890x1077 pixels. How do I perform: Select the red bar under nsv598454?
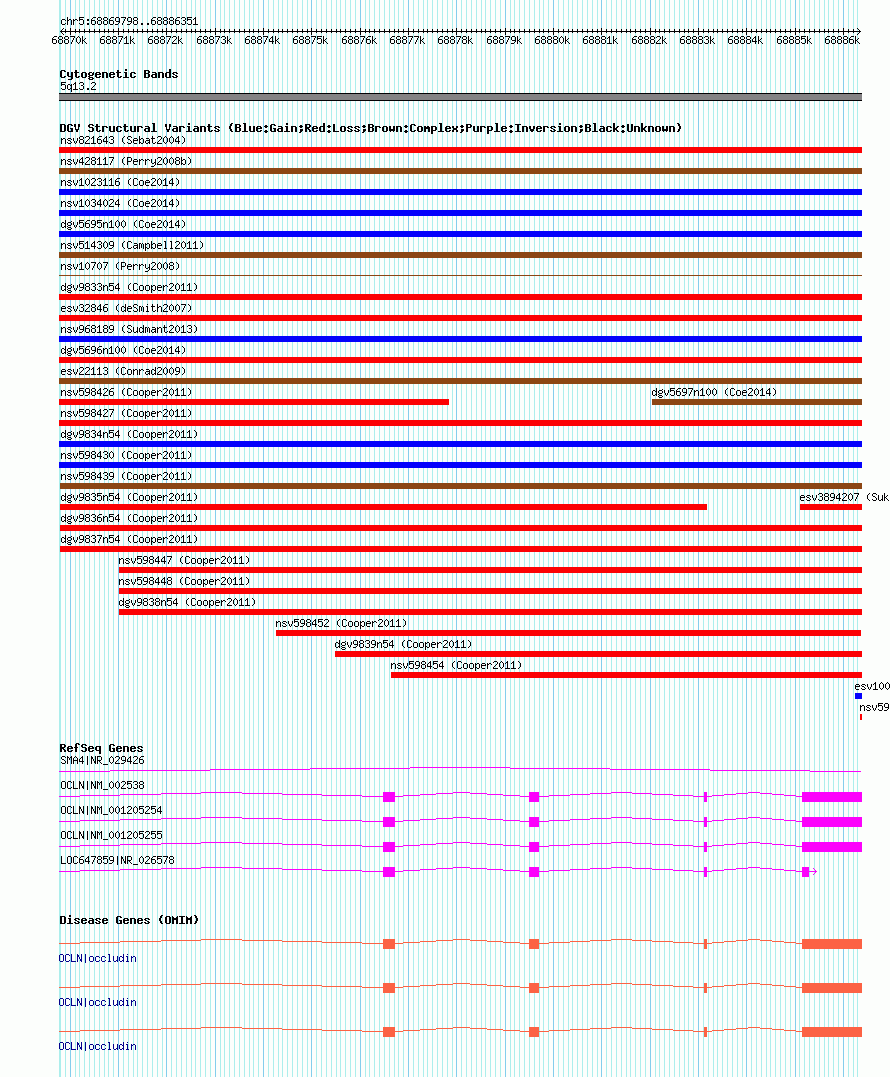[x=626, y=675]
